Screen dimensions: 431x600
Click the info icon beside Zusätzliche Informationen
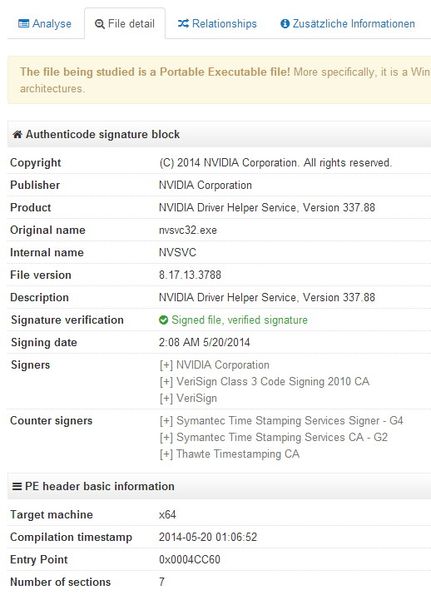tap(285, 24)
